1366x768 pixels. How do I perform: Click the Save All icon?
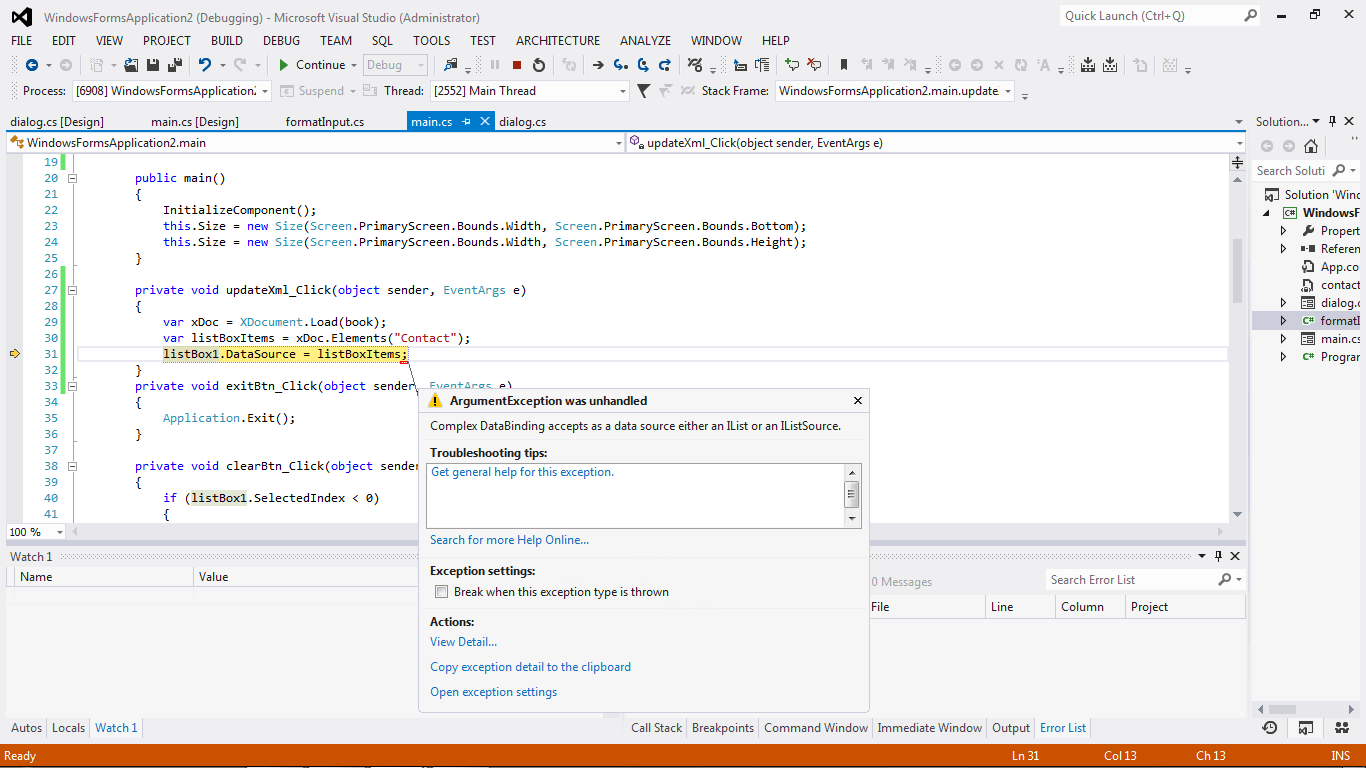(175, 65)
